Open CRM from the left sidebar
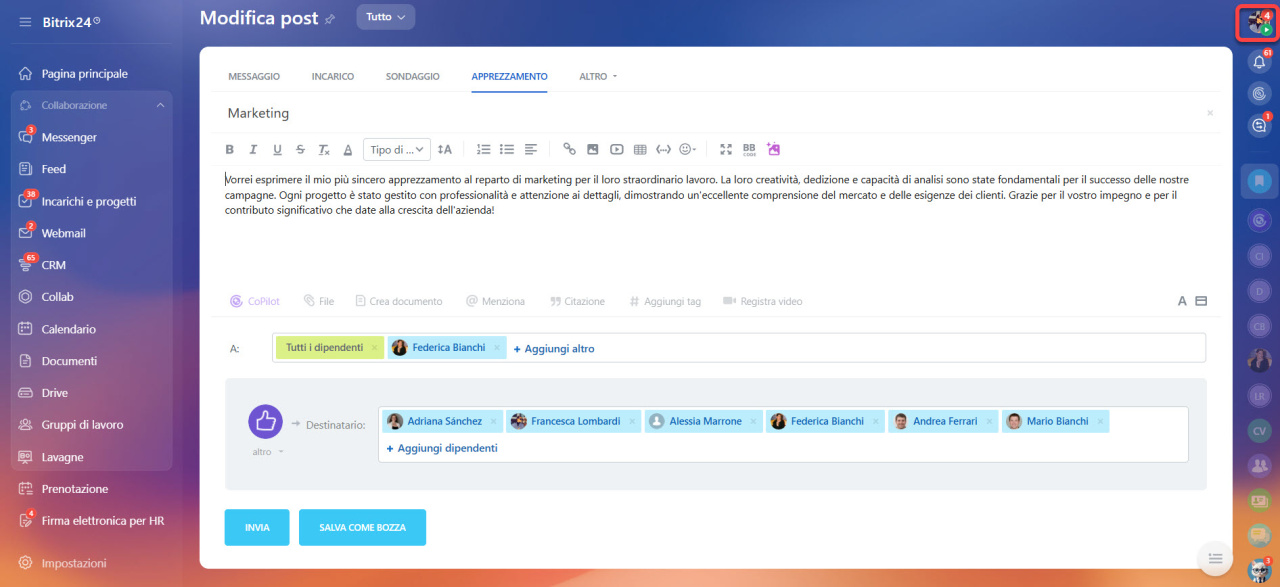This screenshot has height=587, width=1280. [x=53, y=265]
